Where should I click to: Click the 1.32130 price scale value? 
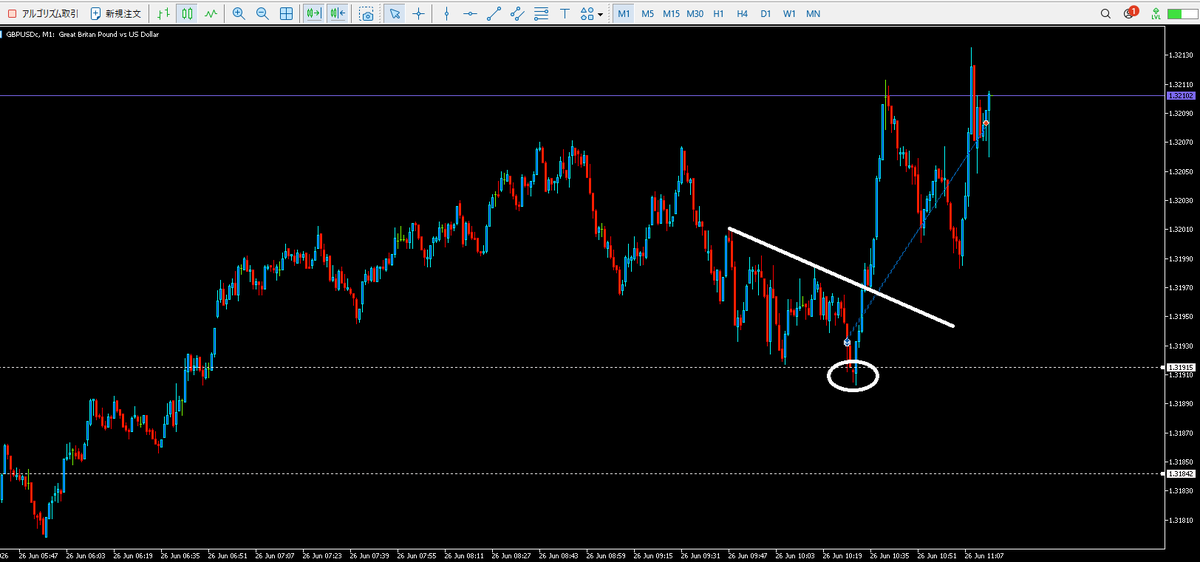pyautogui.click(x=1180, y=55)
